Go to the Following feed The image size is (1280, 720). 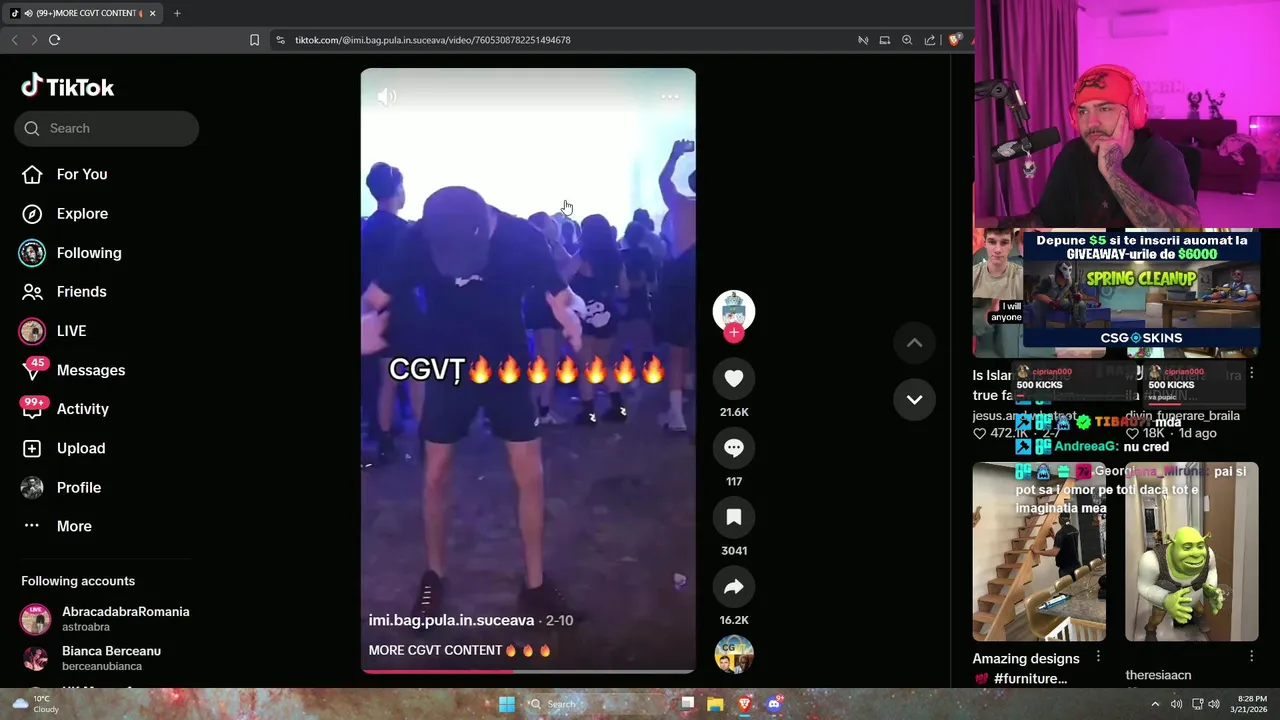click(70, 253)
